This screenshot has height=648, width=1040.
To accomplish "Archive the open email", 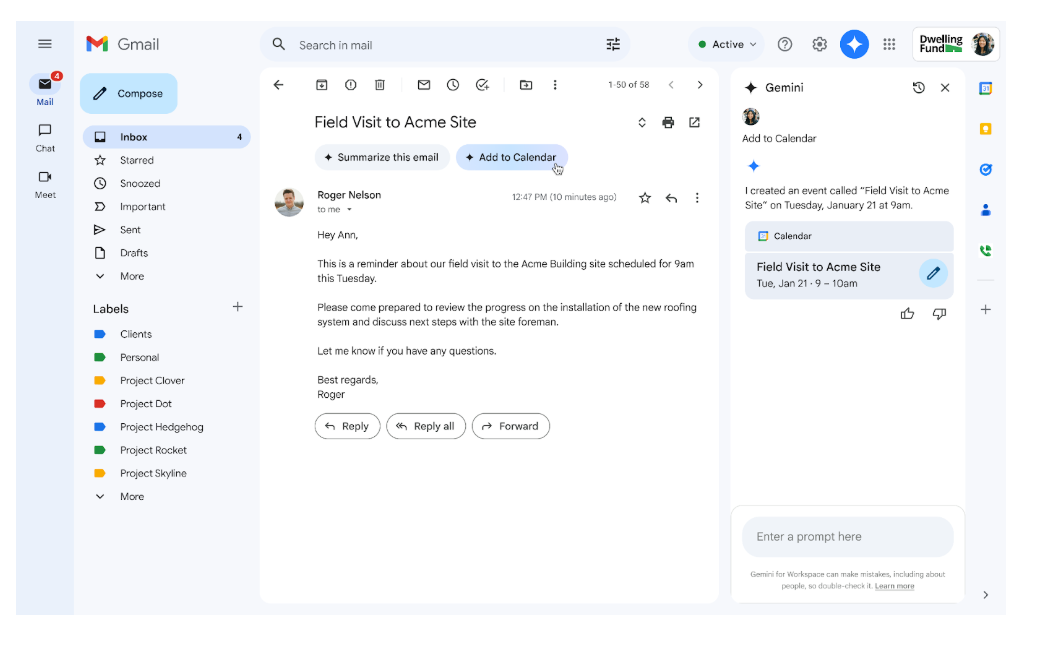I will click(322, 85).
